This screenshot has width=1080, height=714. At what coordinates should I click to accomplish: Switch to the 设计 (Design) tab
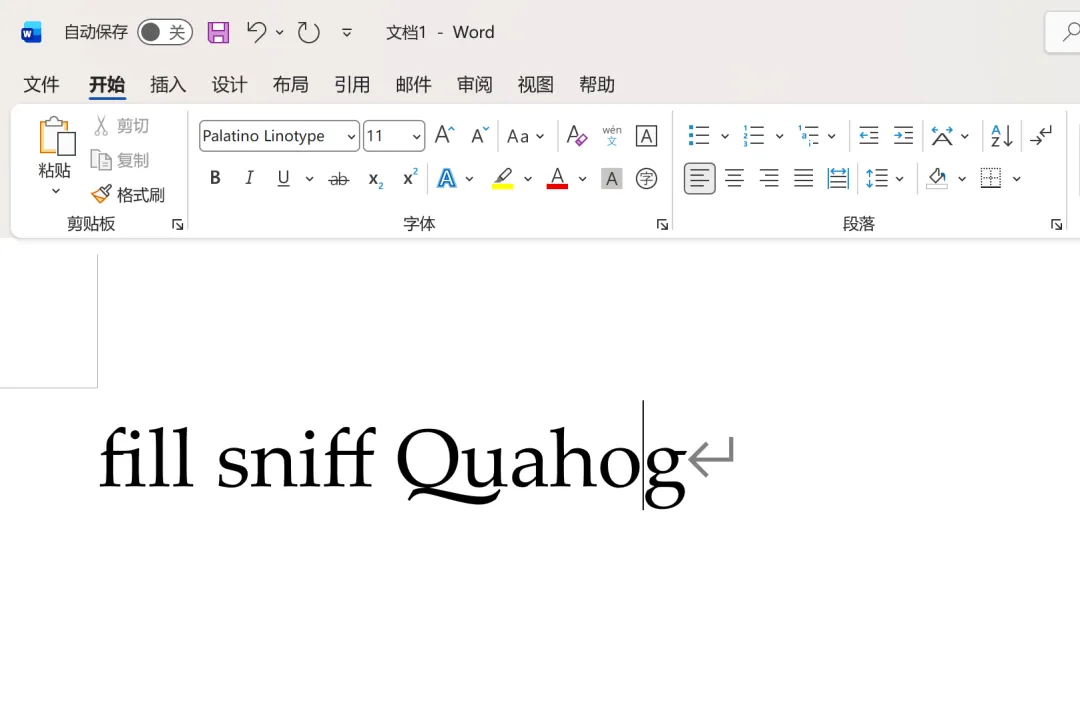(x=229, y=85)
